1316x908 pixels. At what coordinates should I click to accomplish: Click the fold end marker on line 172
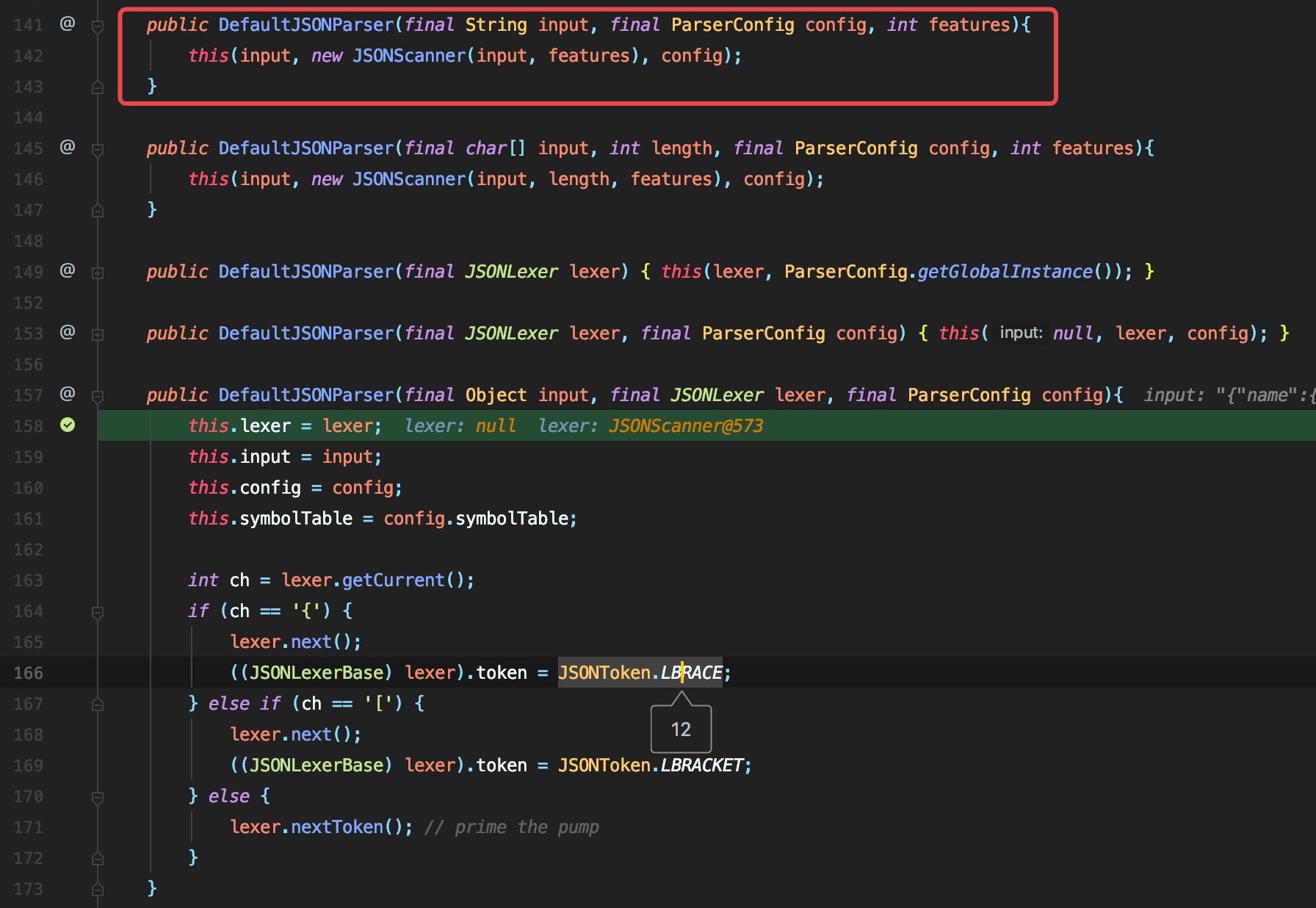click(x=97, y=859)
